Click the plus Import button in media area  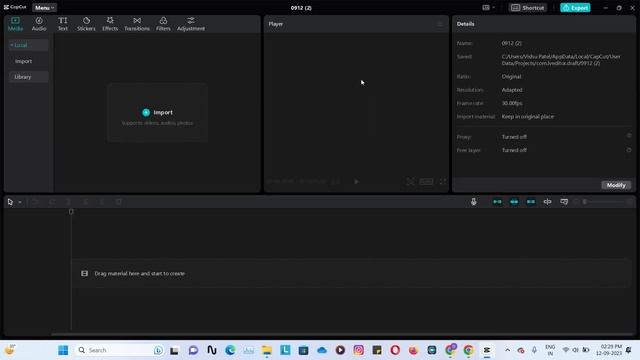[x=157, y=112]
